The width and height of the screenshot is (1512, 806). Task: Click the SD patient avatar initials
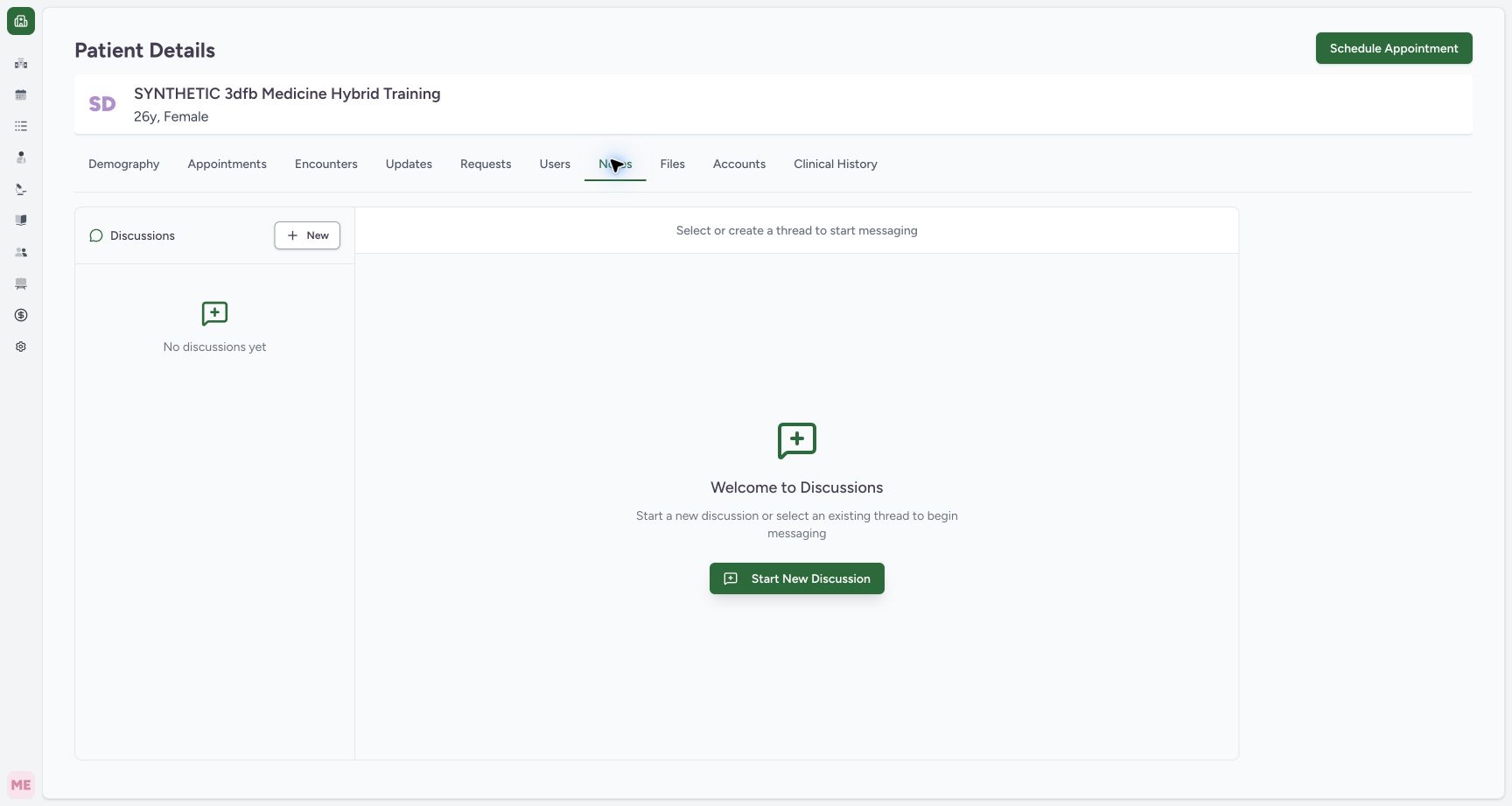pyautogui.click(x=102, y=104)
